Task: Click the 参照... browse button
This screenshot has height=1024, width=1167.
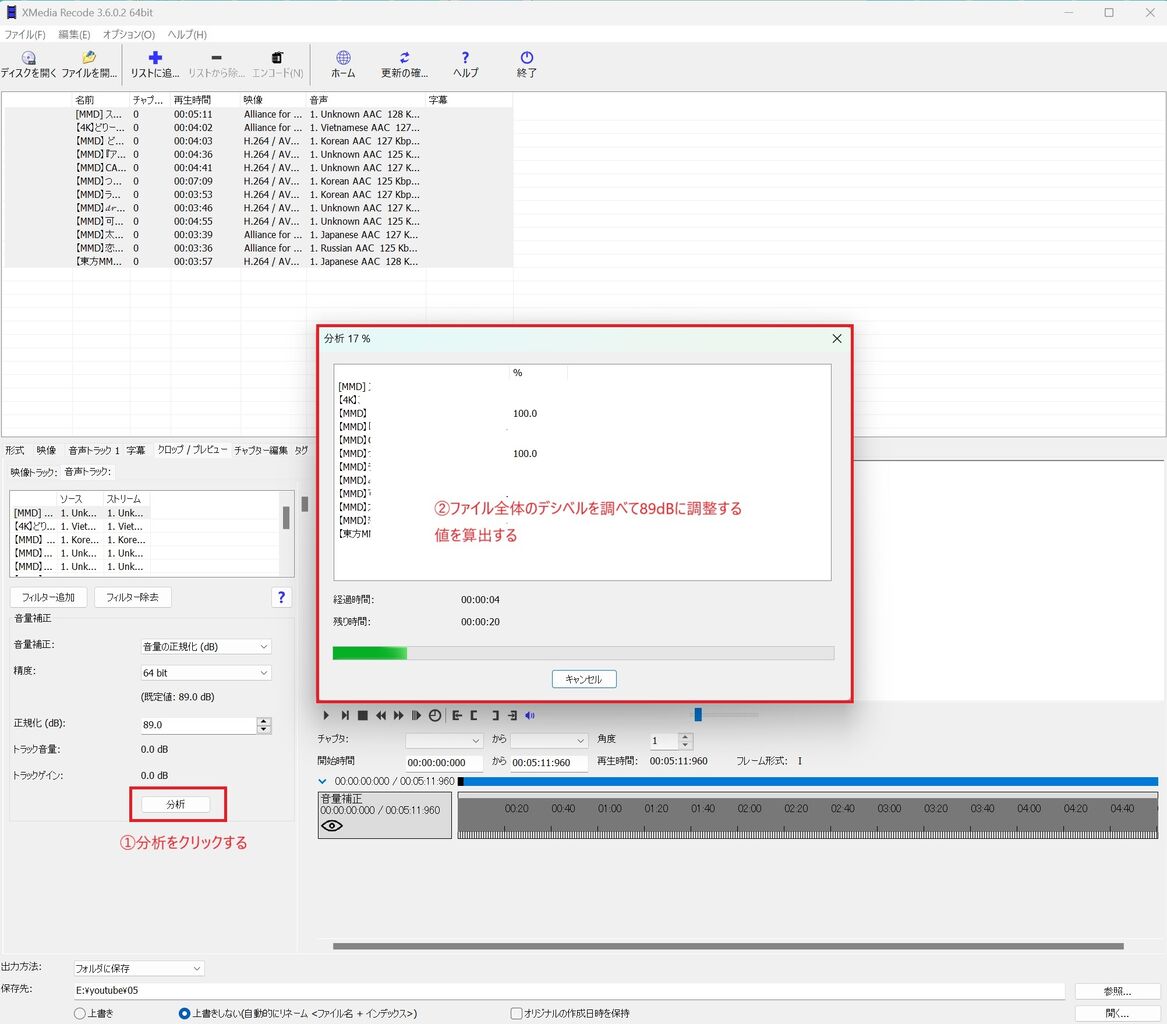Action: click(1117, 991)
